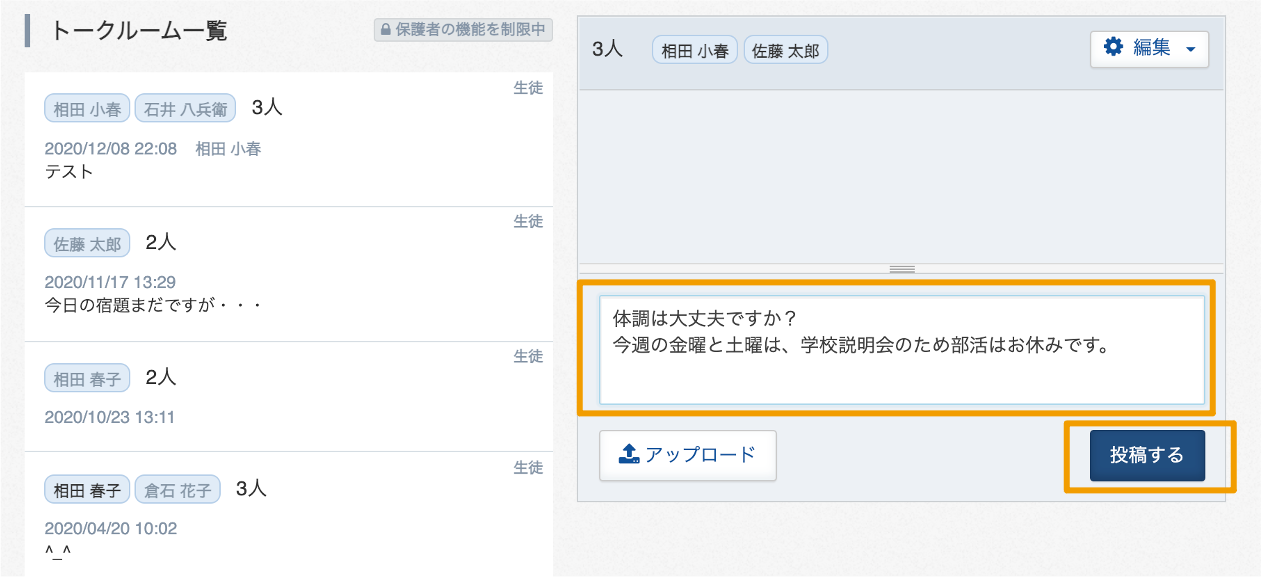Click the 保護者の機能を制限中 badge
This screenshot has height=577, width=1262.
tap(463, 30)
